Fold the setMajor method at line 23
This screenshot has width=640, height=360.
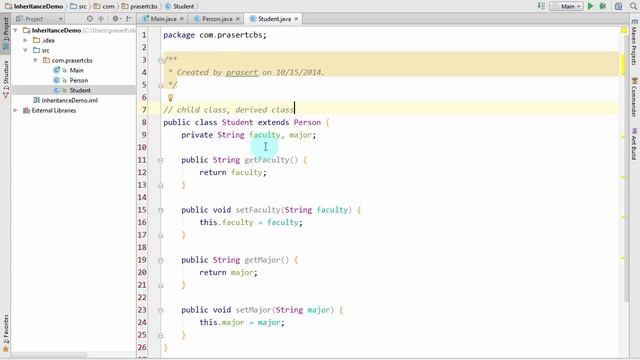click(160, 310)
